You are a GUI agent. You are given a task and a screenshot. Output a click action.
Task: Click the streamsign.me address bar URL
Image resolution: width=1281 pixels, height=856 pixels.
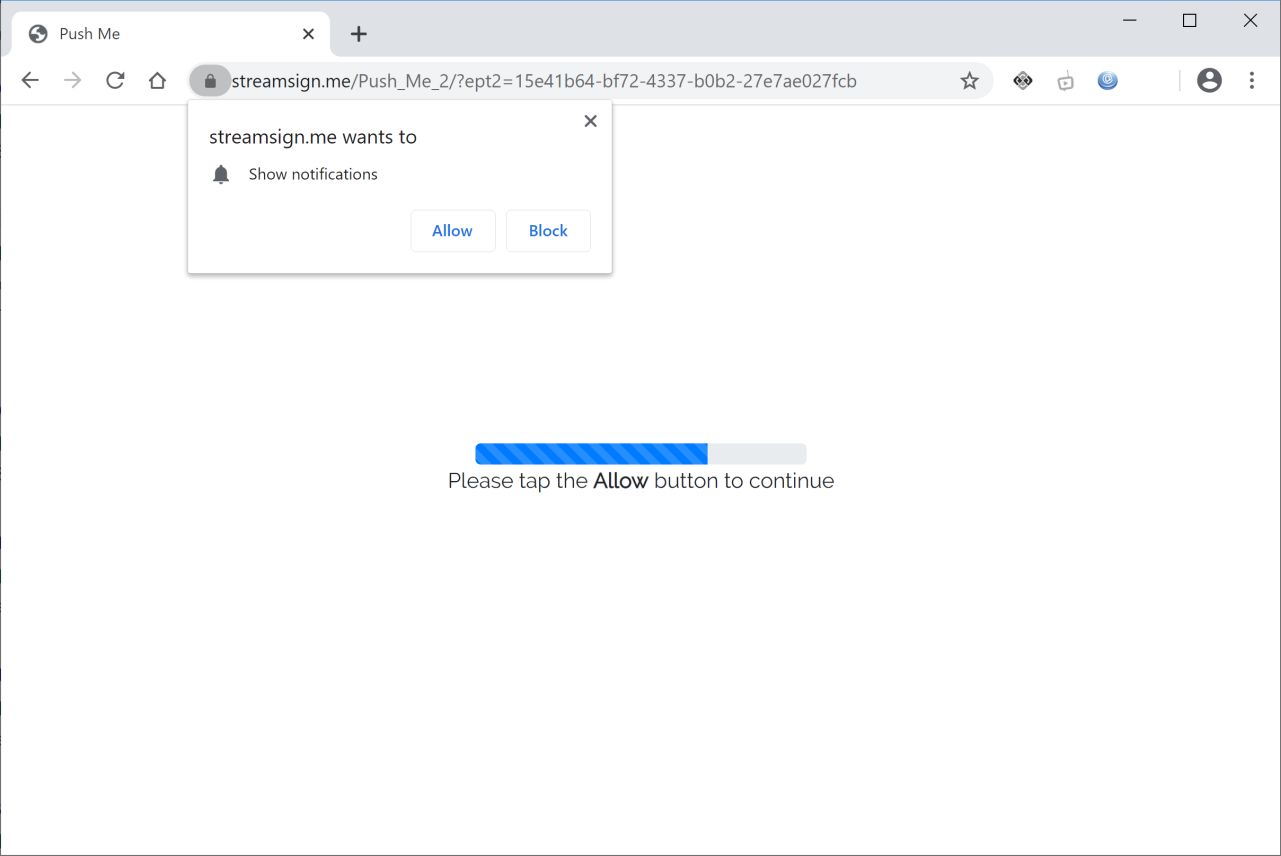click(x=544, y=81)
